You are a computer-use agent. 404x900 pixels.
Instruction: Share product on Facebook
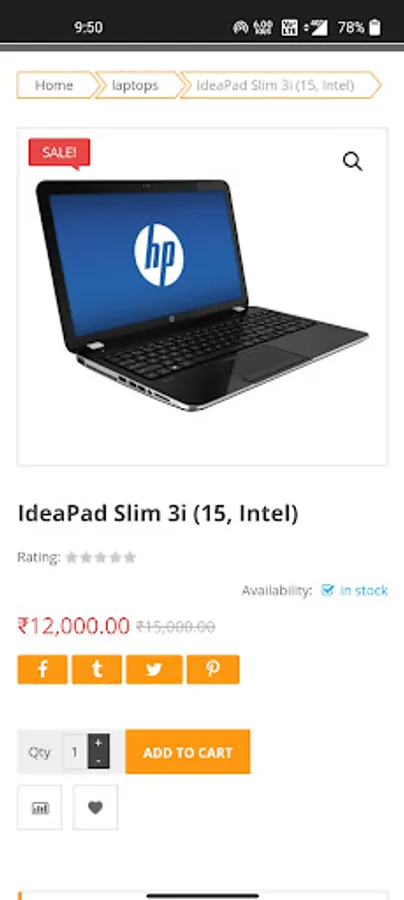42,669
